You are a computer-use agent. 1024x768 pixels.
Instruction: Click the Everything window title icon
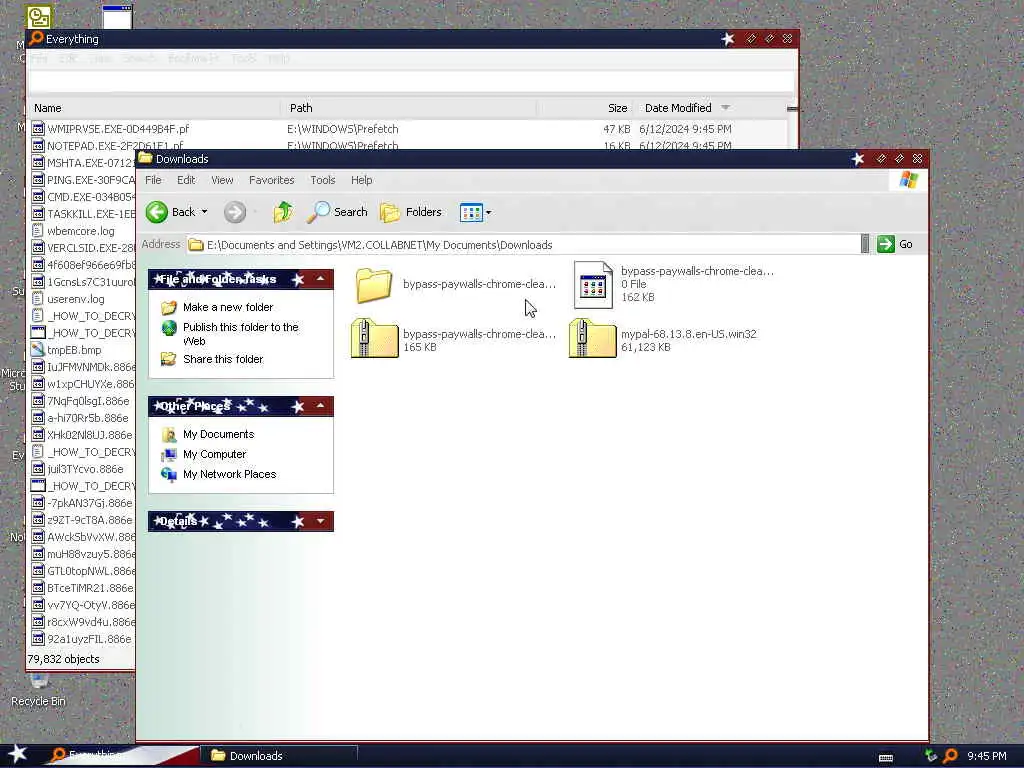[x=37, y=39]
